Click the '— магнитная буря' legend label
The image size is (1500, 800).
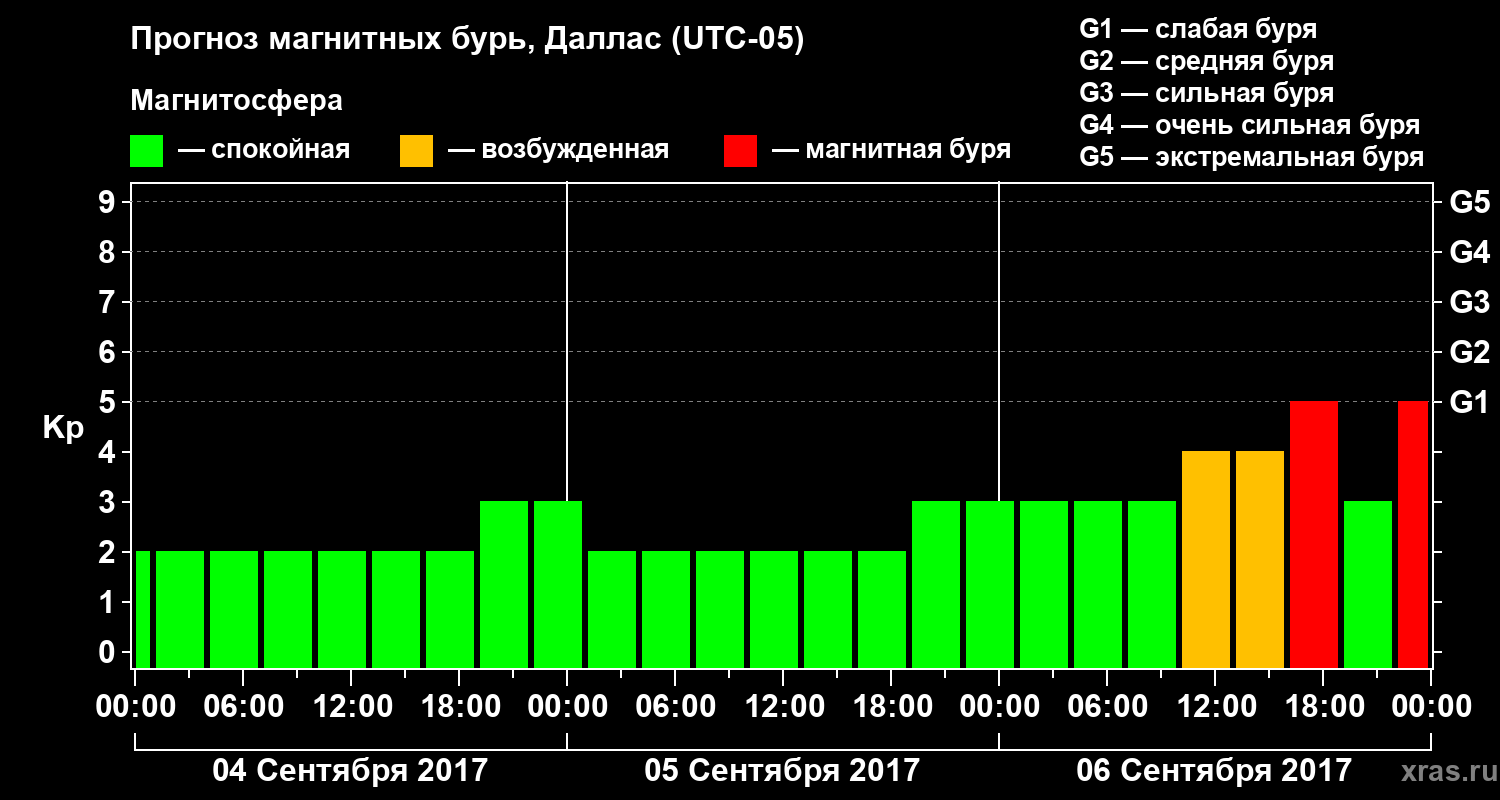pos(891,150)
